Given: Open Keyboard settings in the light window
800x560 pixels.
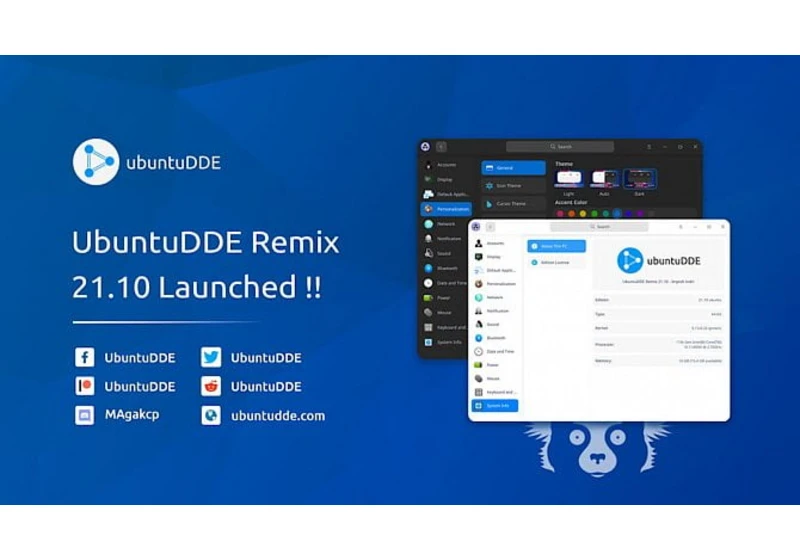Looking at the screenshot, I should coord(495,392).
